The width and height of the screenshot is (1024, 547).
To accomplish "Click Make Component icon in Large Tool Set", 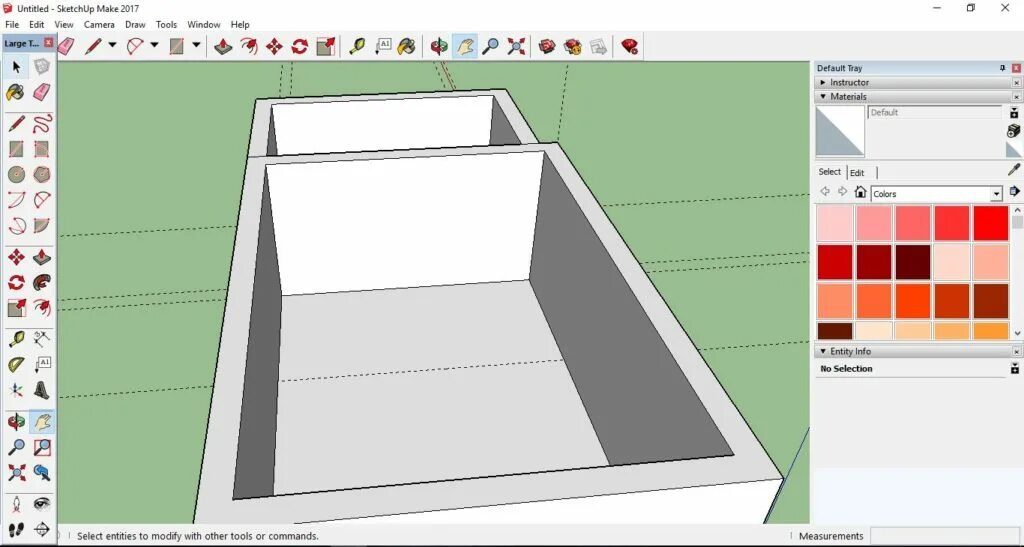I will 42,67.
